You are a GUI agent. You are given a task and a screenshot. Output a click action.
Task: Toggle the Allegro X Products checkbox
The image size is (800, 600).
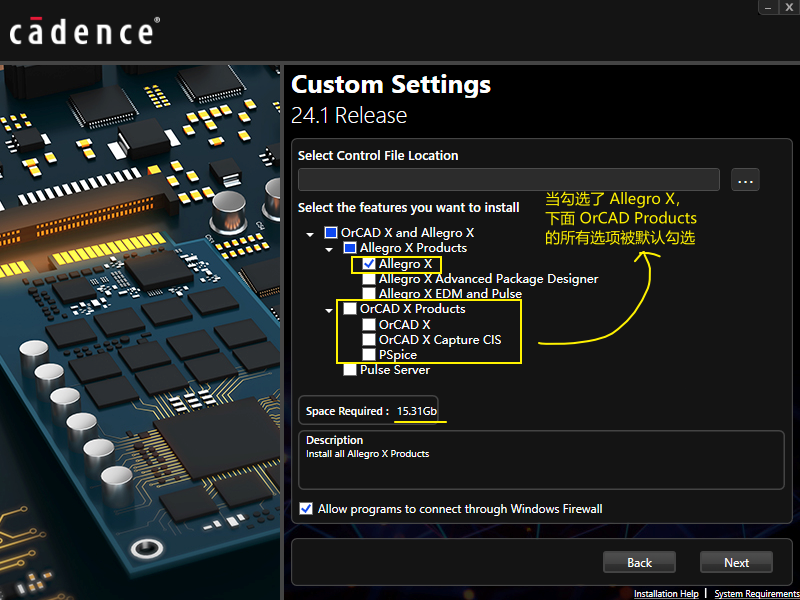tap(350, 248)
